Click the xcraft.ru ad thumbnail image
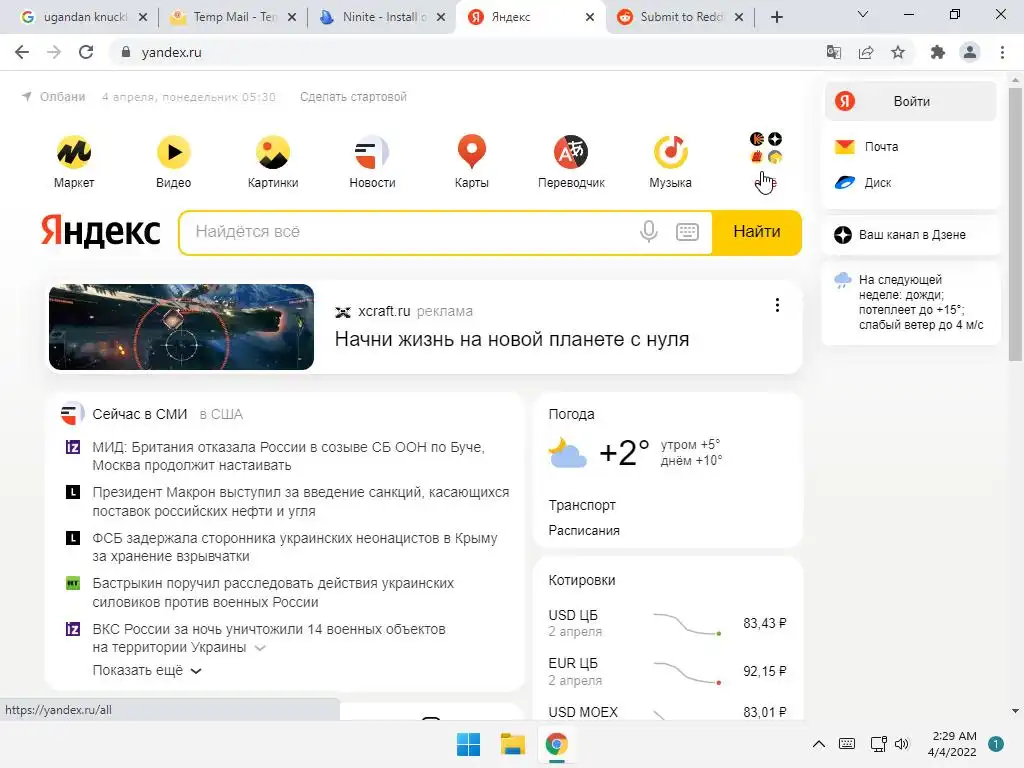The width and height of the screenshot is (1024, 768). coord(182,327)
